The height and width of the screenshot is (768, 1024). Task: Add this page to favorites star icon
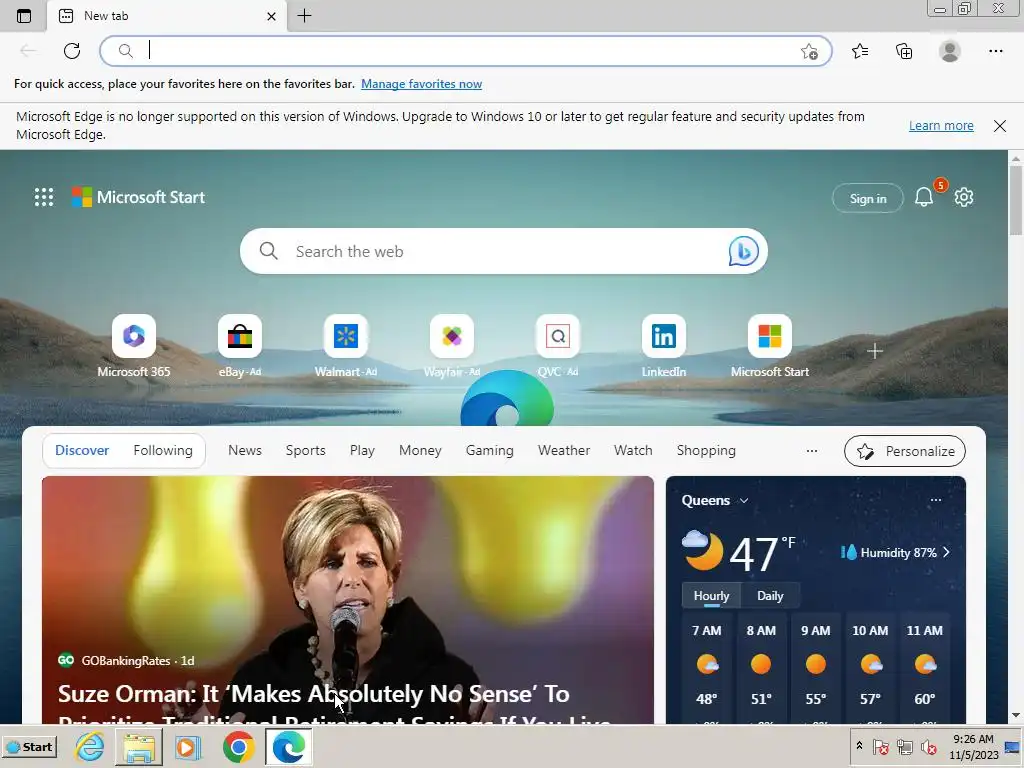click(809, 52)
